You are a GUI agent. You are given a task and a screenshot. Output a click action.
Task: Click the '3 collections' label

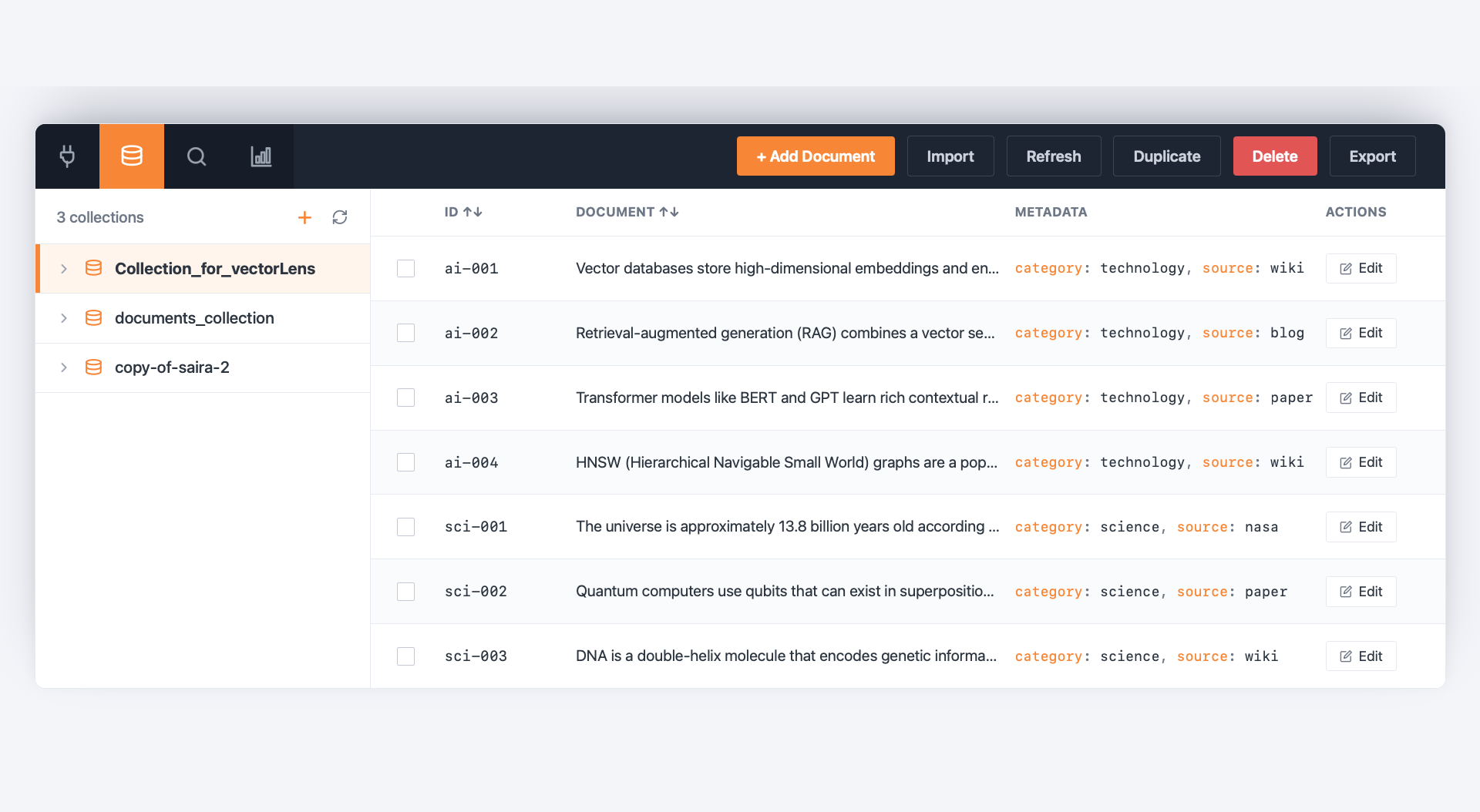pos(100,217)
